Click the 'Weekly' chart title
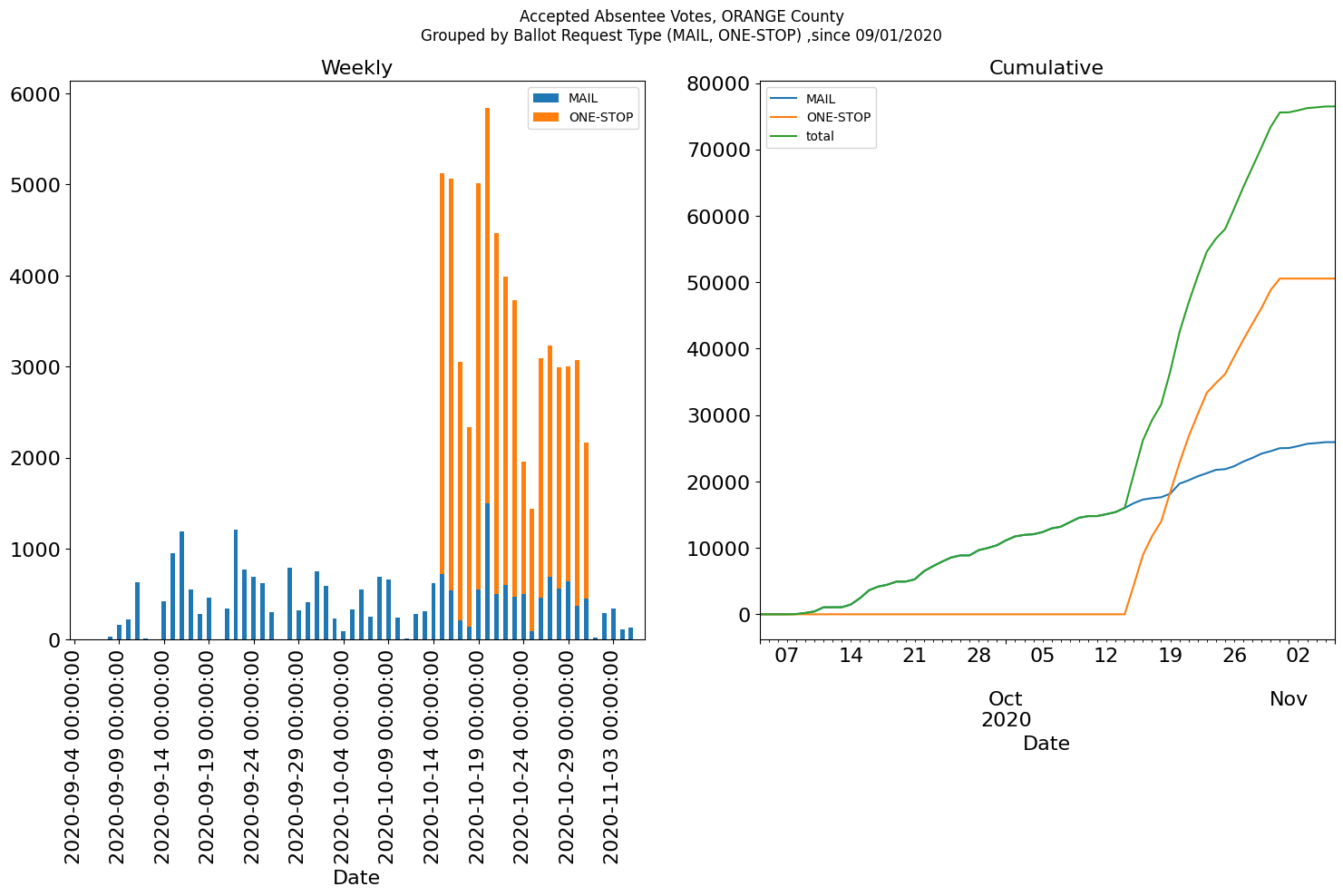1343x896 pixels. pyautogui.click(x=356, y=68)
